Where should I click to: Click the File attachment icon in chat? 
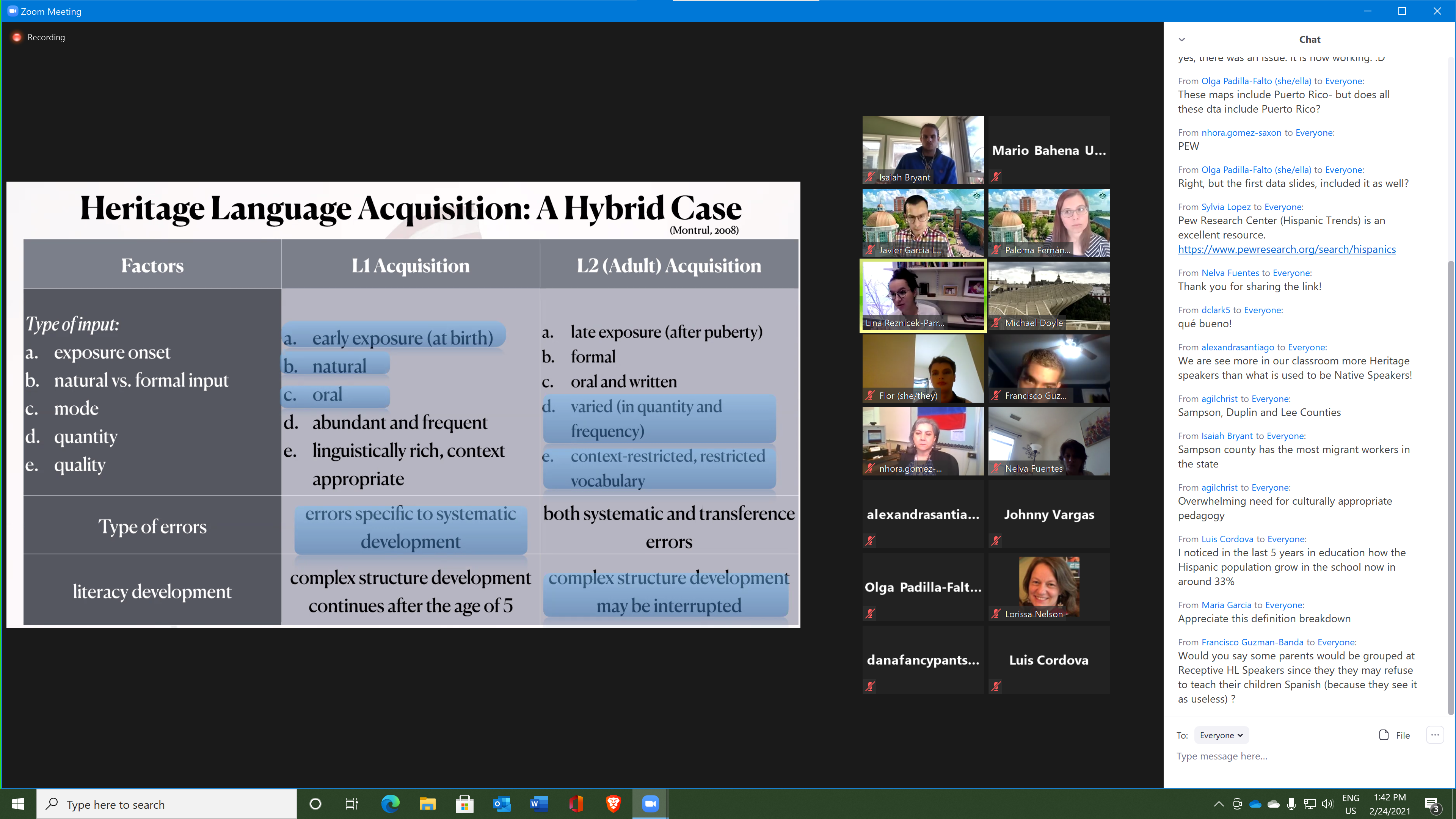tap(1384, 735)
